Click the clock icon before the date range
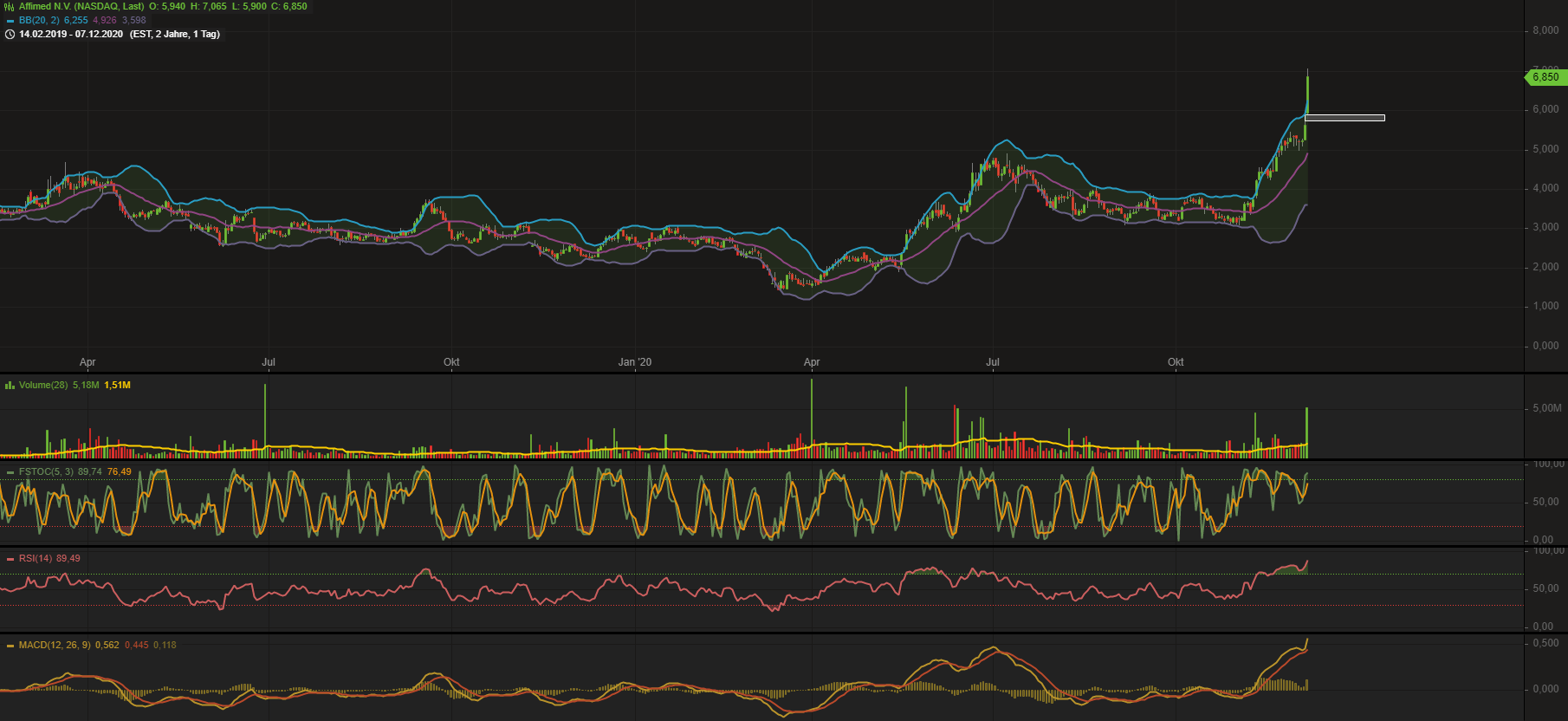This screenshot has width=1568, height=721. (10, 35)
